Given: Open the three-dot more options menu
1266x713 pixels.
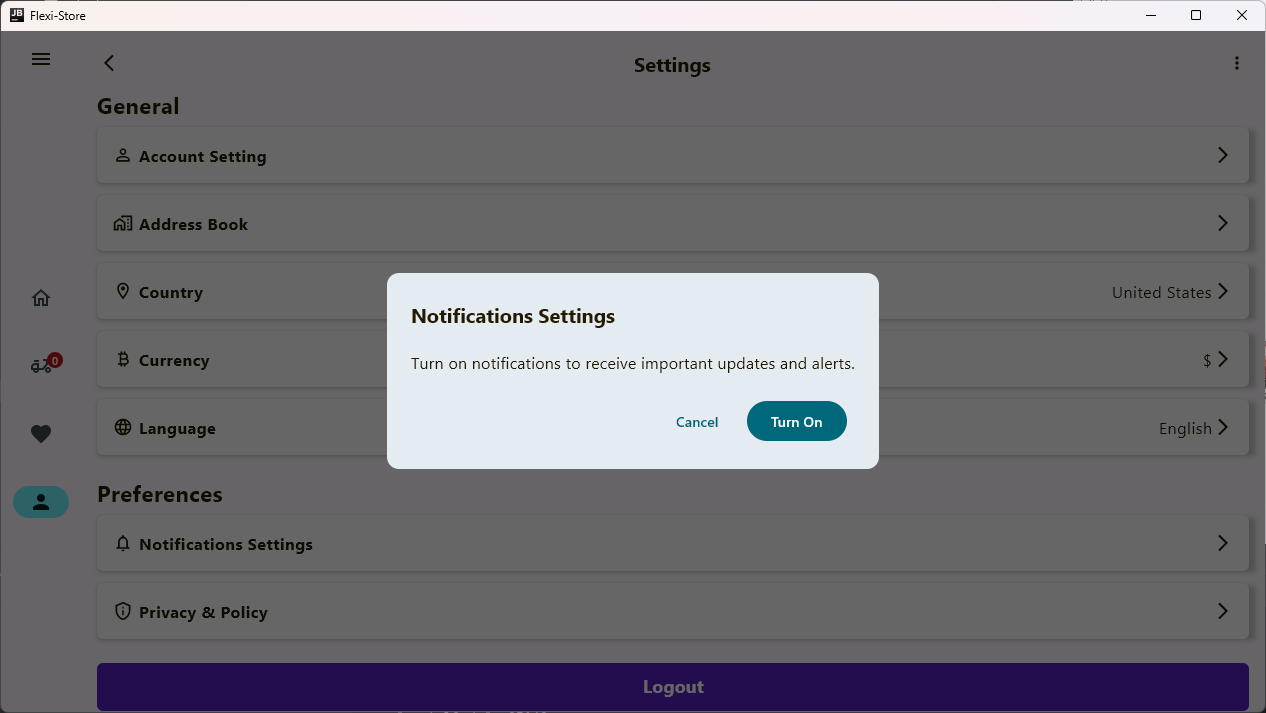Looking at the screenshot, I should [1237, 63].
